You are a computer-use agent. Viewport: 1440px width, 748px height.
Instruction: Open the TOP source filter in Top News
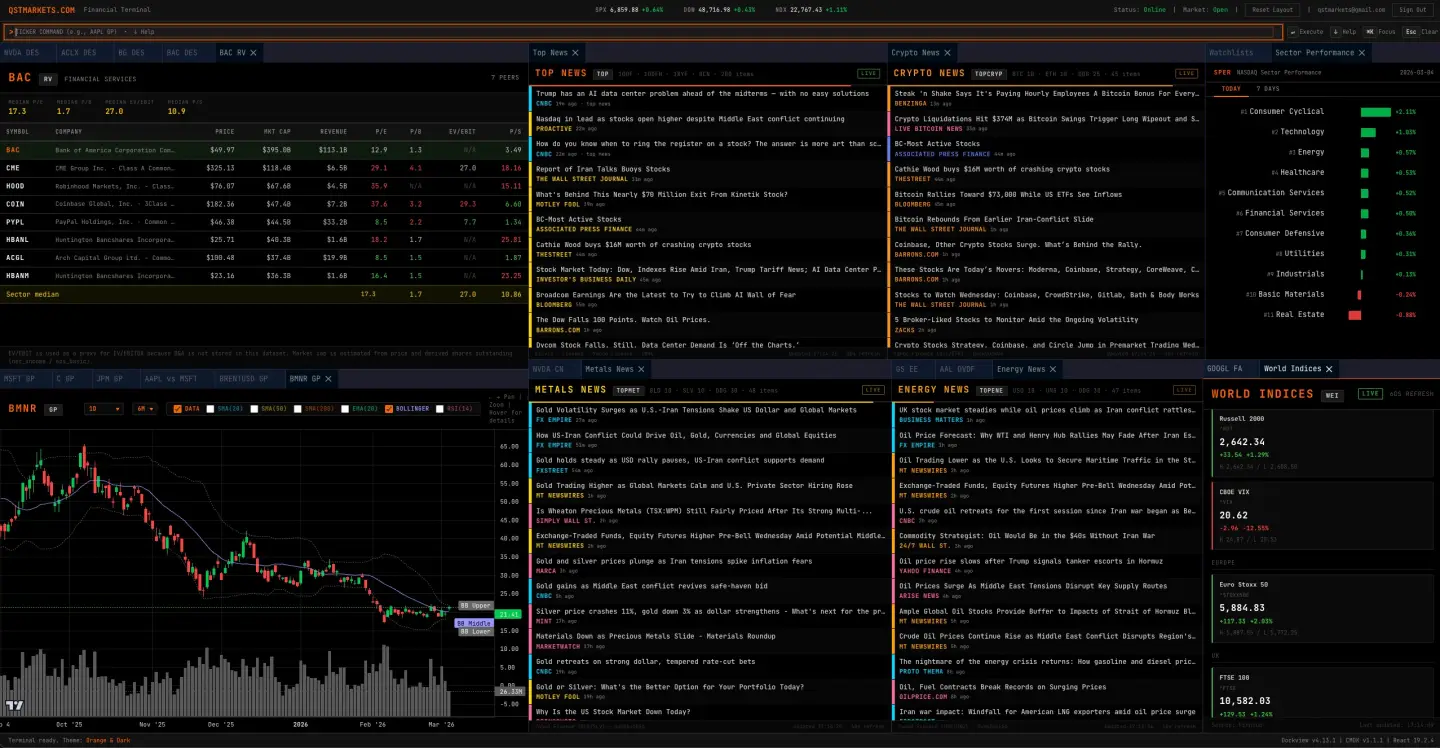point(602,73)
